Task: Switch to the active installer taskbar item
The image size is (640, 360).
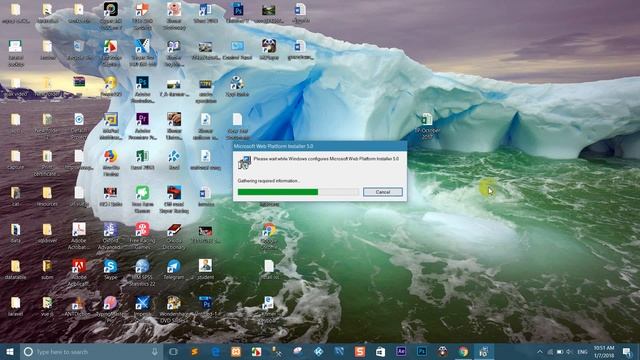Action: [x=484, y=351]
